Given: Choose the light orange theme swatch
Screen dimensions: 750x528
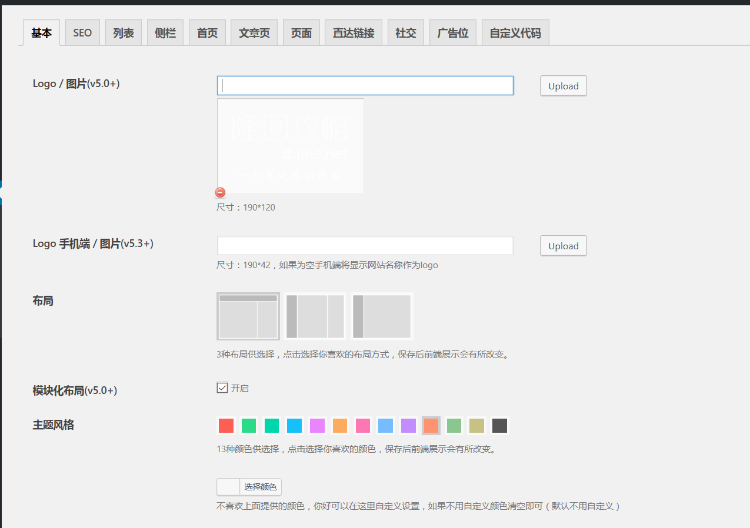Looking at the screenshot, I should pyautogui.click(x=340, y=426).
